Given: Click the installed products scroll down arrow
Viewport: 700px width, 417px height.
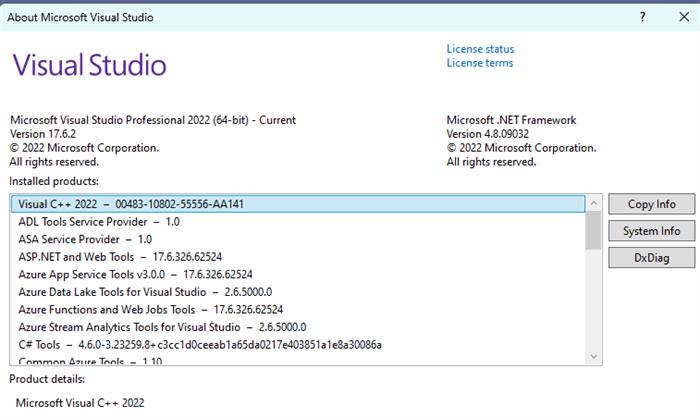Looking at the screenshot, I should (593, 356).
